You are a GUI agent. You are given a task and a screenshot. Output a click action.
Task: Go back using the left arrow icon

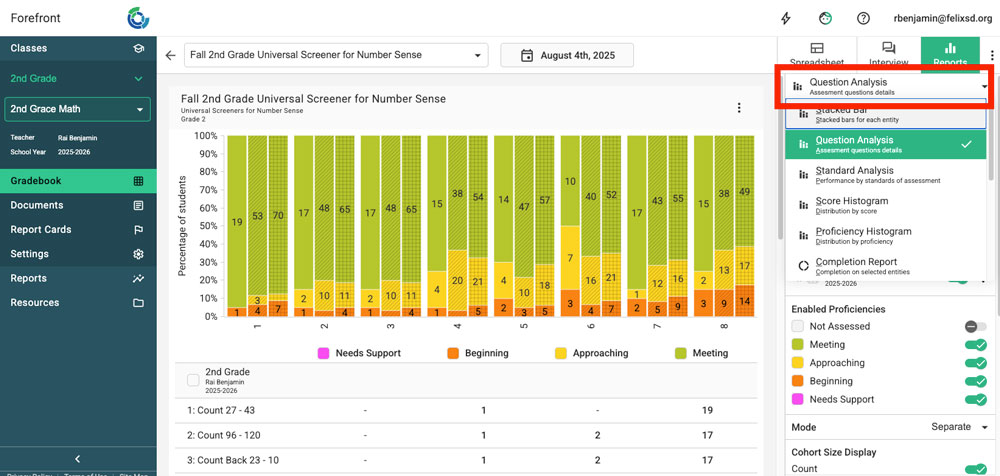point(170,56)
